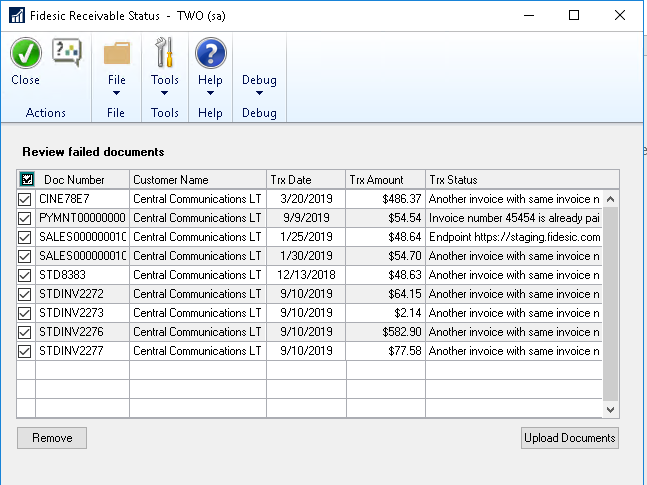Click the $582.90 amount cell

pyautogui.click(x=385, y=332)
